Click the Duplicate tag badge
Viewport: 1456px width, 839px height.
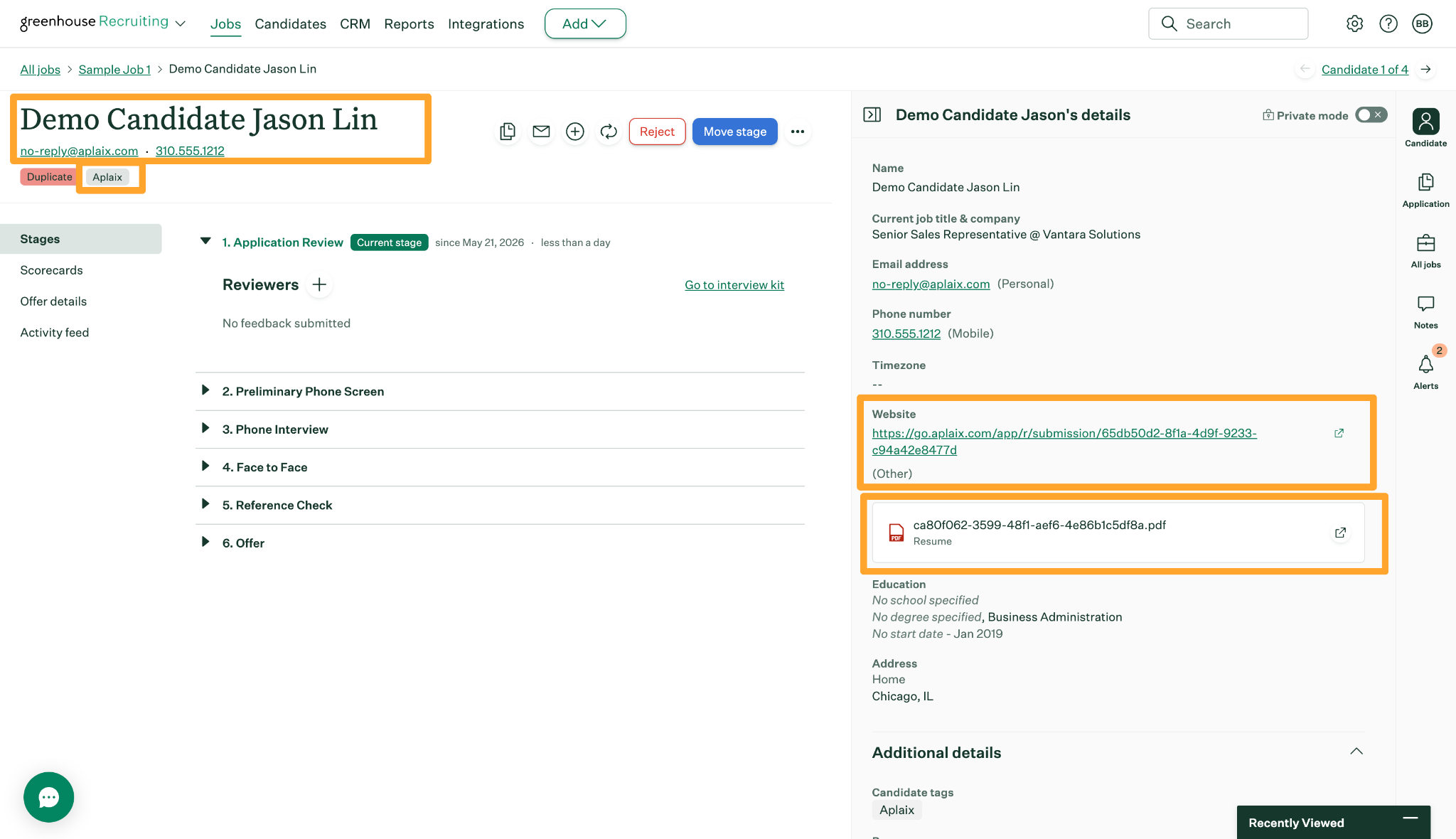[x=49, y=177]
